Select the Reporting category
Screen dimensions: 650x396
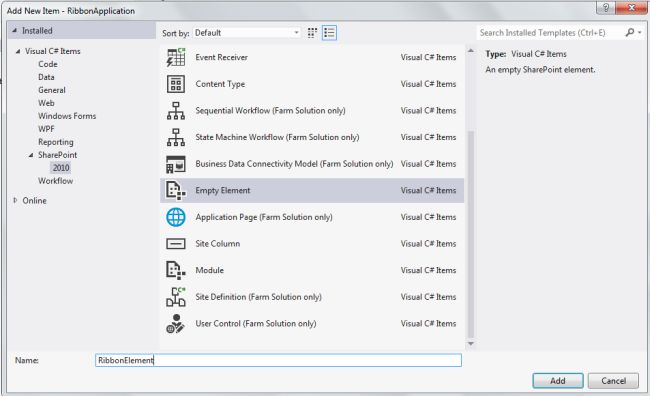pos(56,142)
